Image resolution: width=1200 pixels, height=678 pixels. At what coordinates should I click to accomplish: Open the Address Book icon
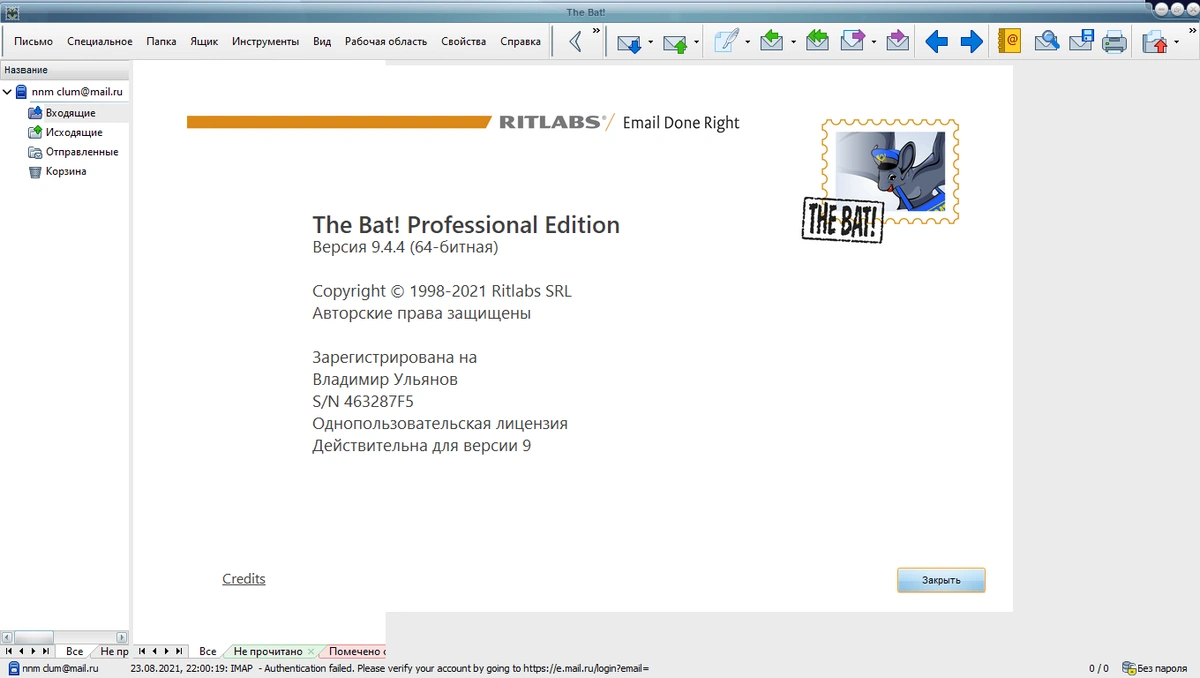tap(1009, 42)
